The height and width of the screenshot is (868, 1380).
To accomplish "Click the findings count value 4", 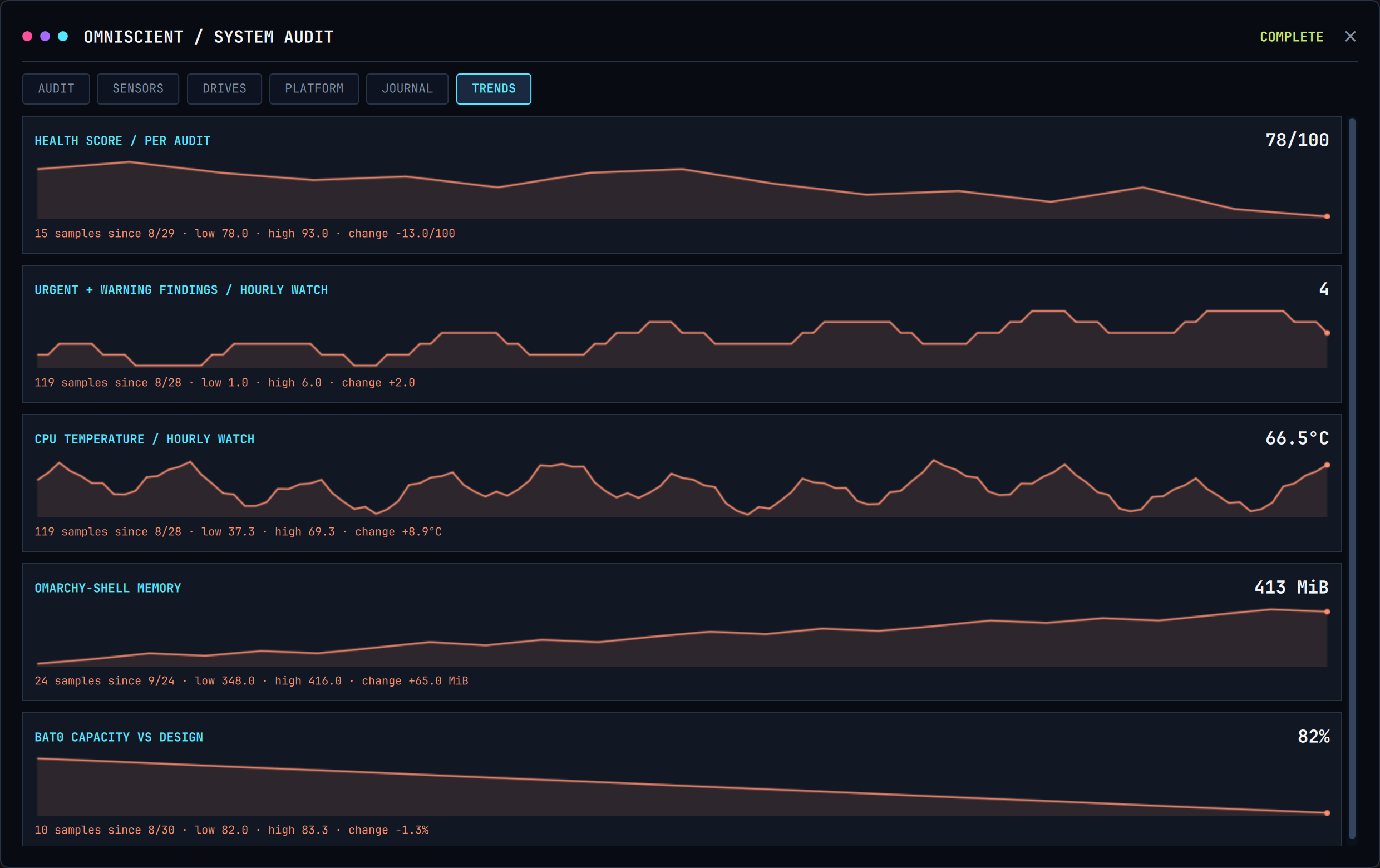I will point(1324,289).
